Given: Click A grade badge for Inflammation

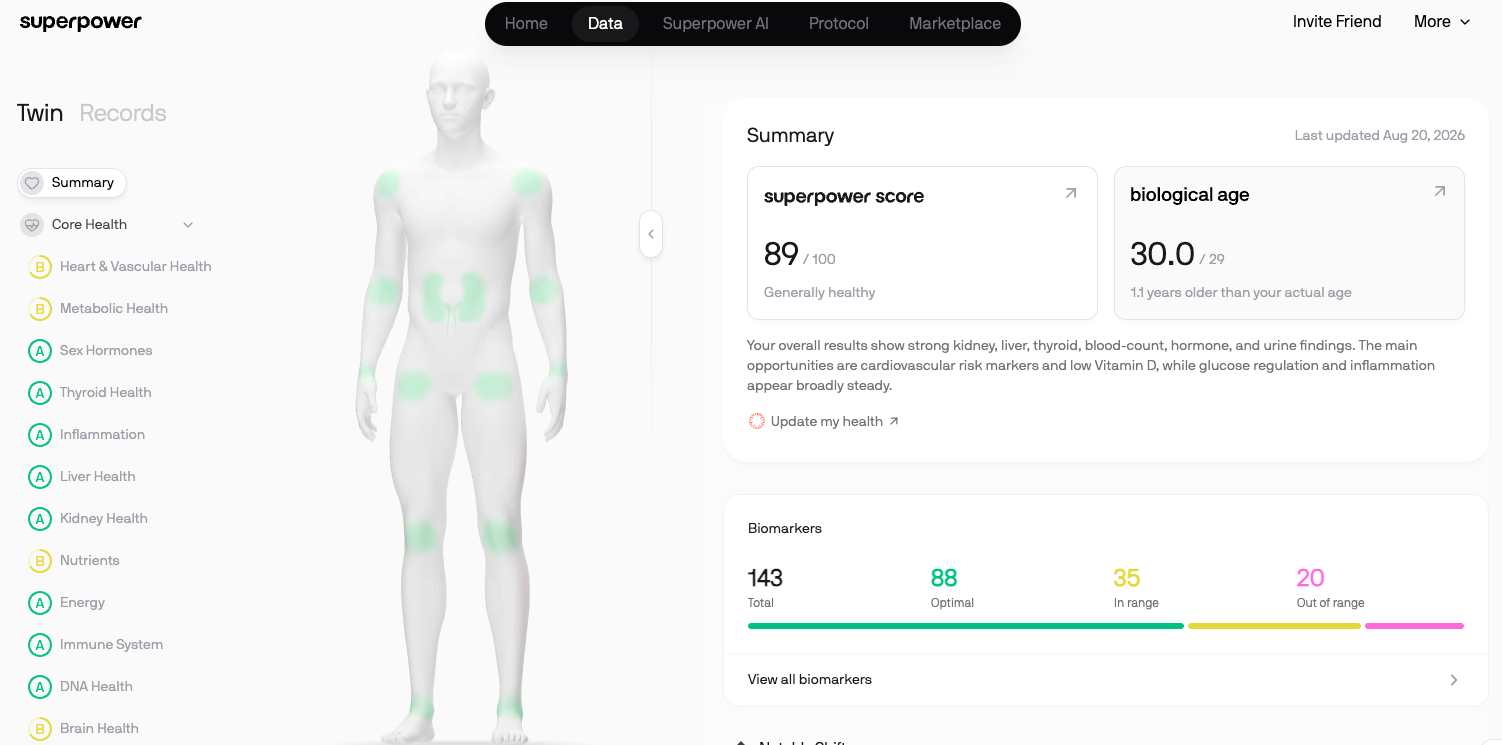Looking at the screenshot, I should tap(40, 435).
